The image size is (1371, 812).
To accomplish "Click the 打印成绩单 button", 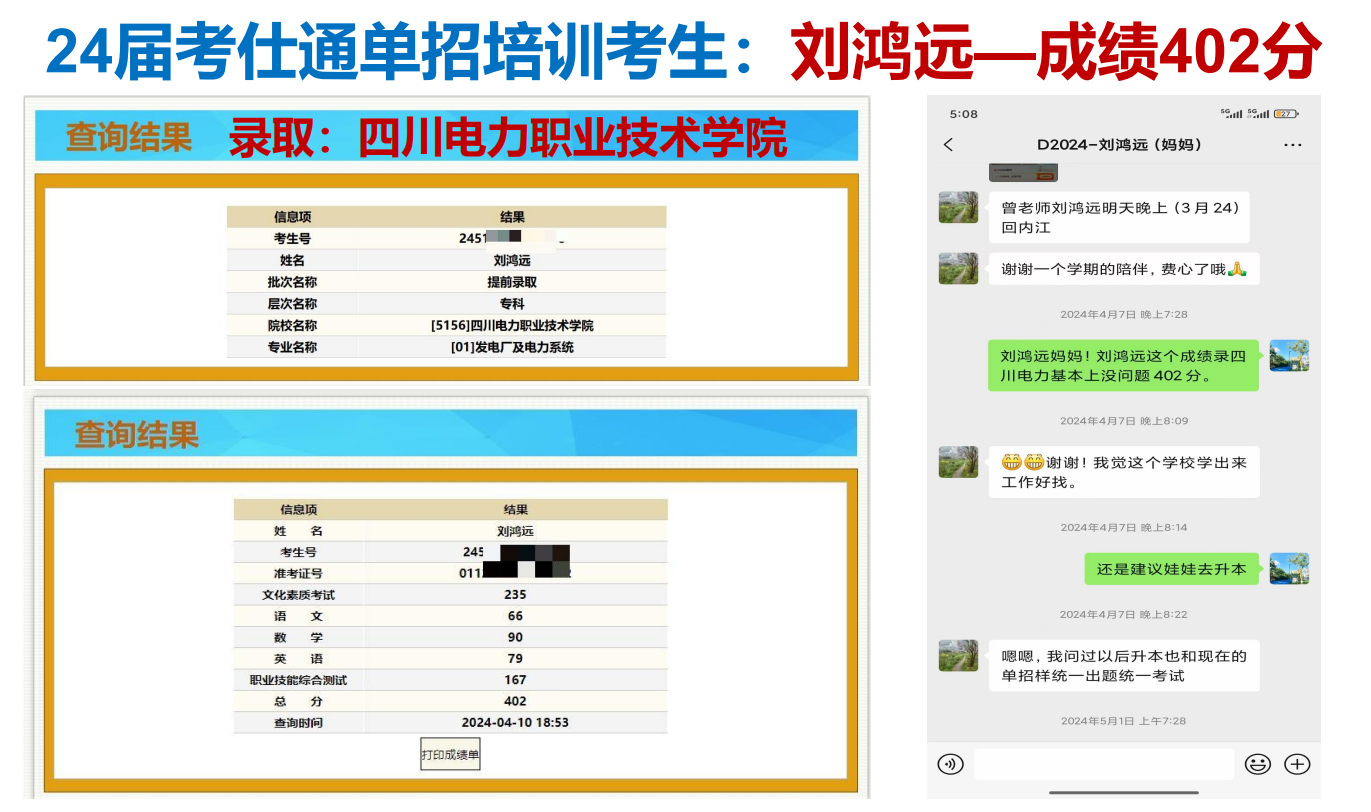I will pyautogui.click(x=450, y=755).
